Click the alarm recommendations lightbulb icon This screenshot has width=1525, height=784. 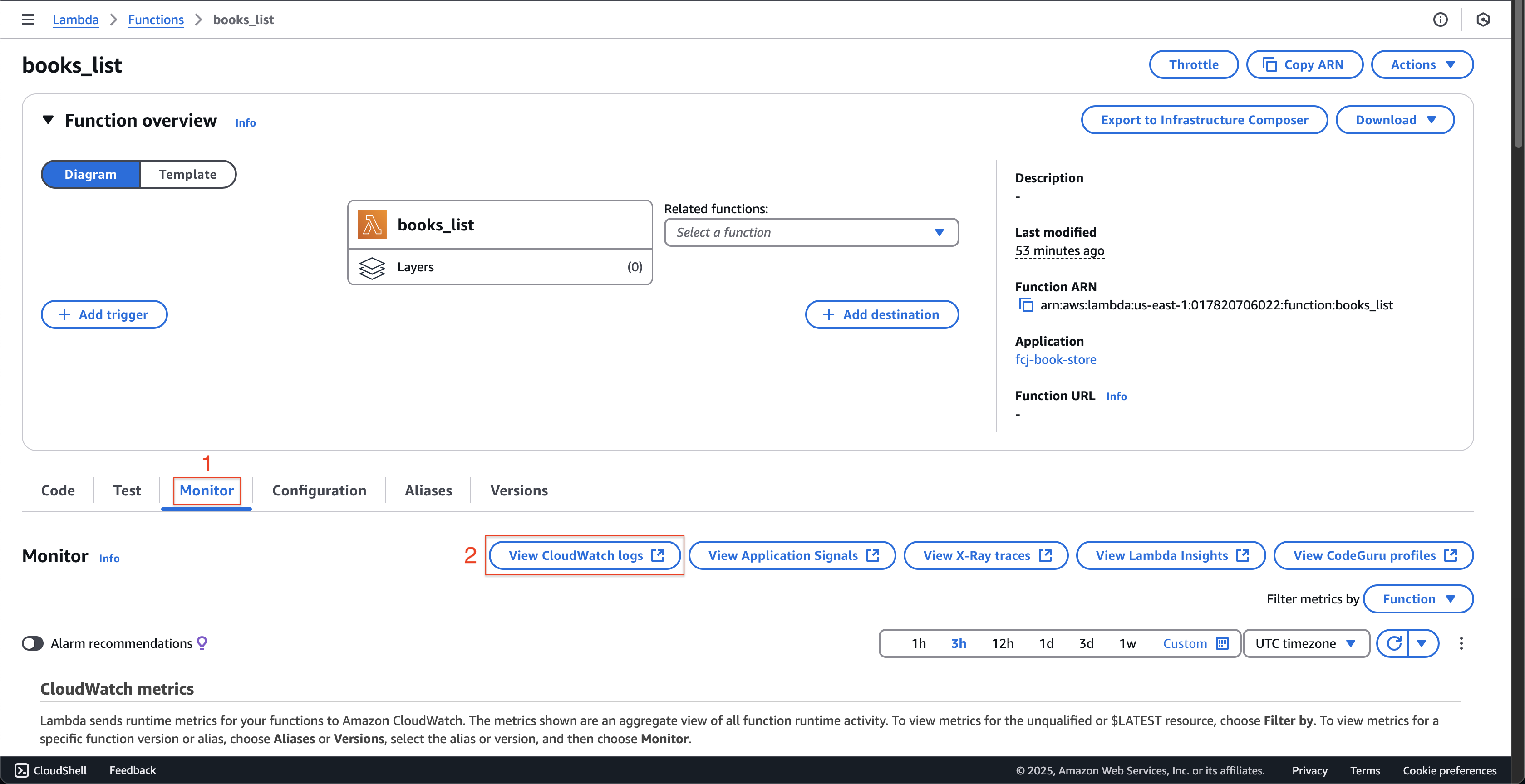(202, 643)
